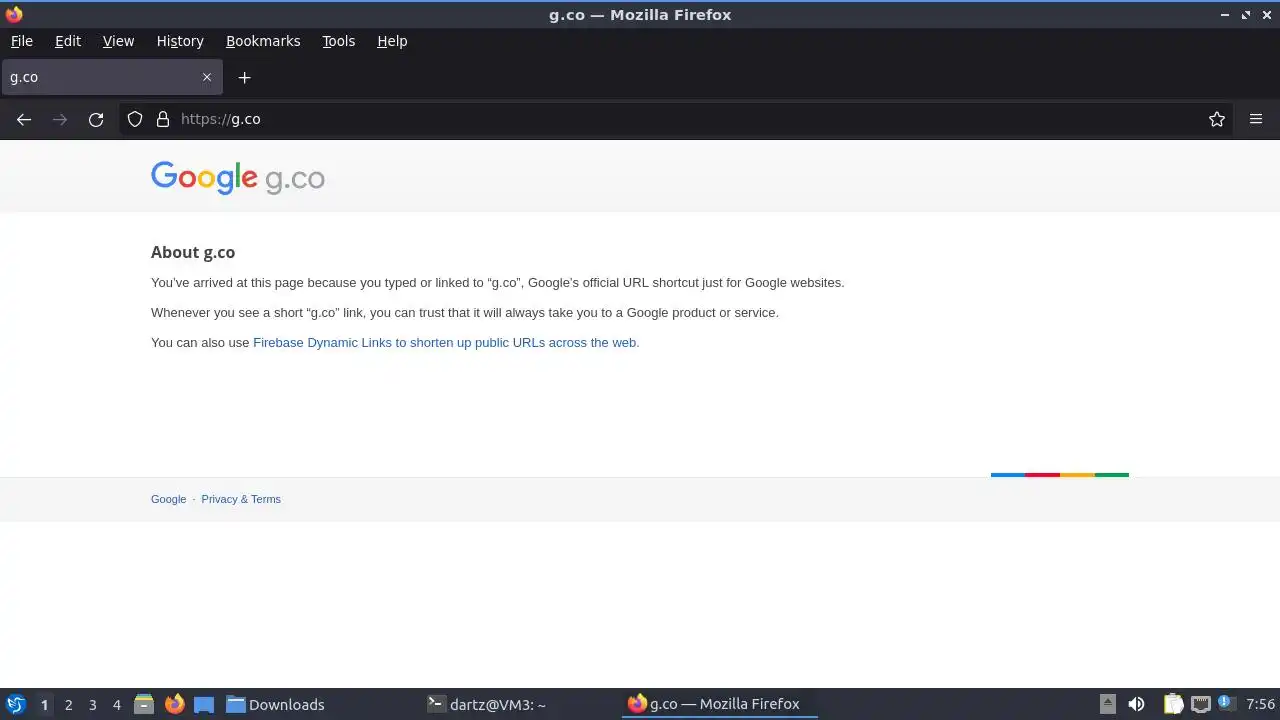
Task: Click the network connection tray icon
Action: coord(1201,704)
